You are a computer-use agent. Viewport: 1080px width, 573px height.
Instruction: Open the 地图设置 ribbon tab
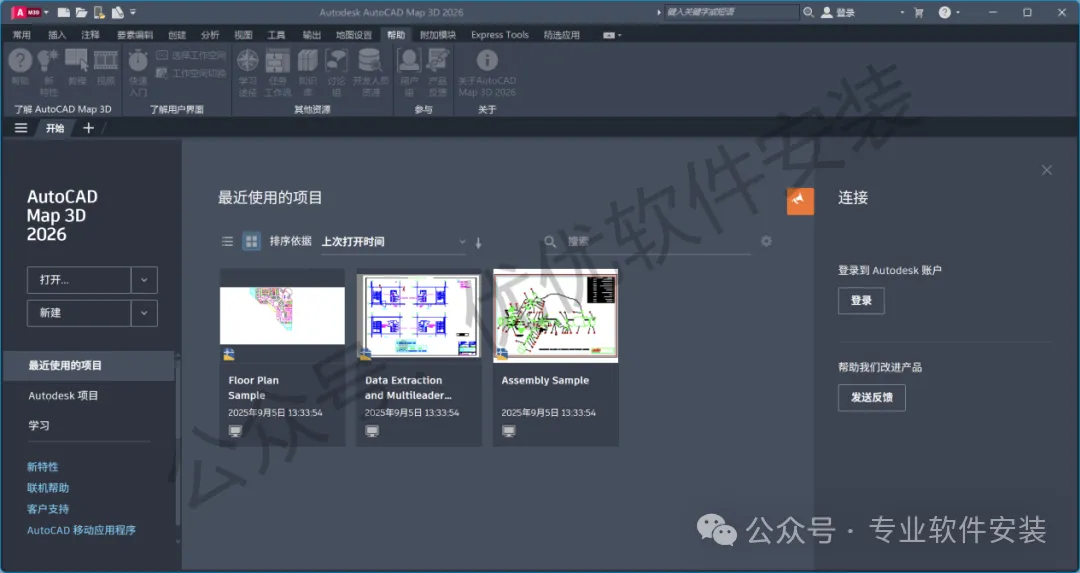[x=354, y=35]
